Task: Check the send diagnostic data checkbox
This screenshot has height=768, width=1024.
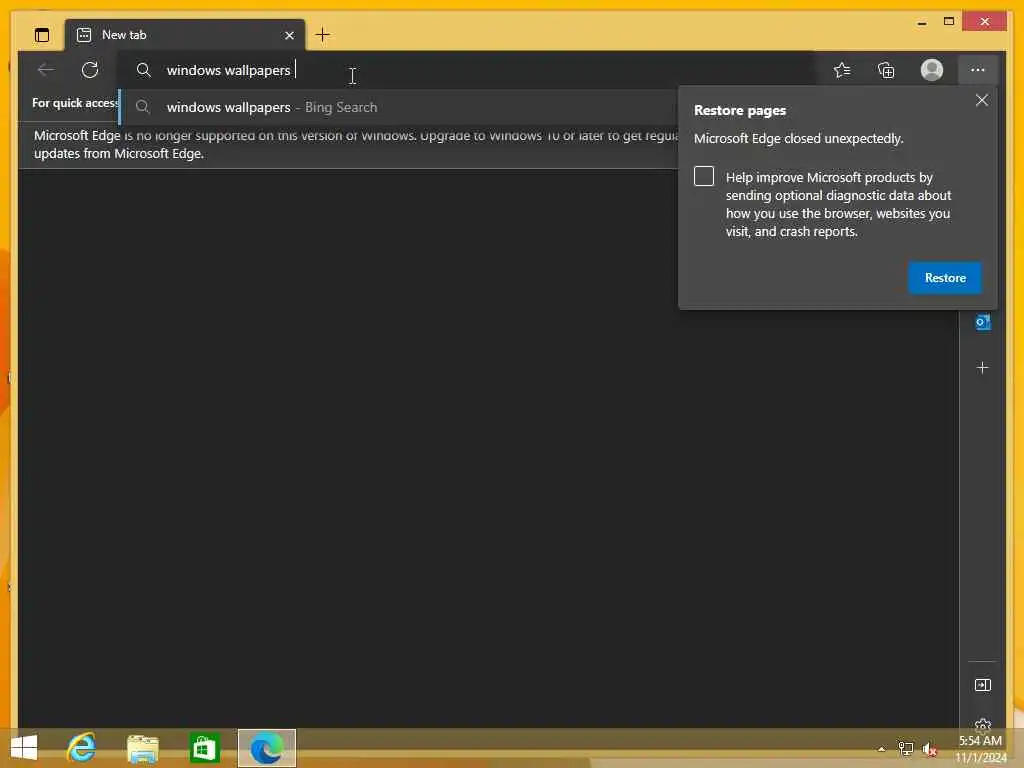Action: pyautogui.click(x=704, y=176)
